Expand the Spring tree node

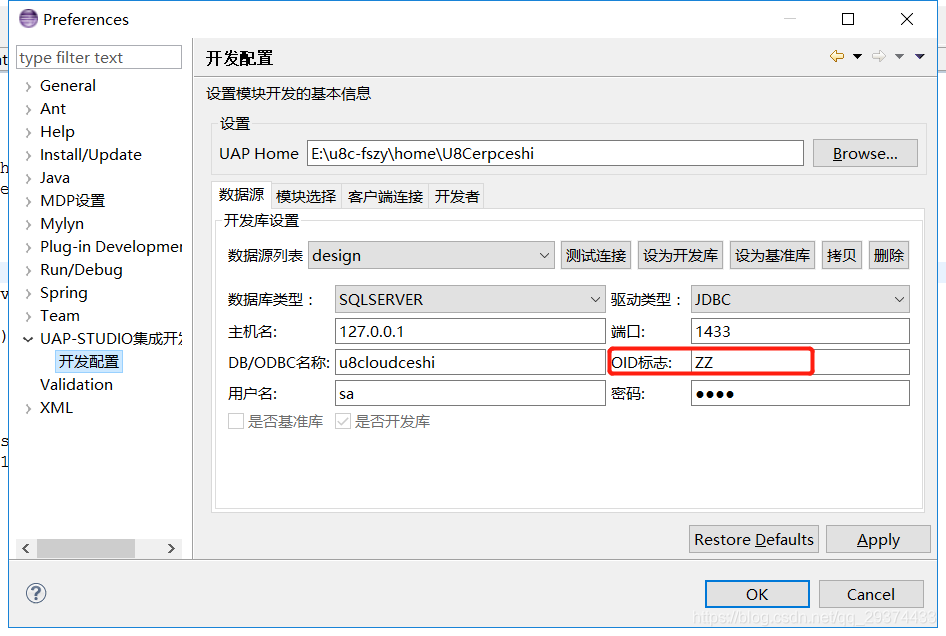[x=28, y=293]
